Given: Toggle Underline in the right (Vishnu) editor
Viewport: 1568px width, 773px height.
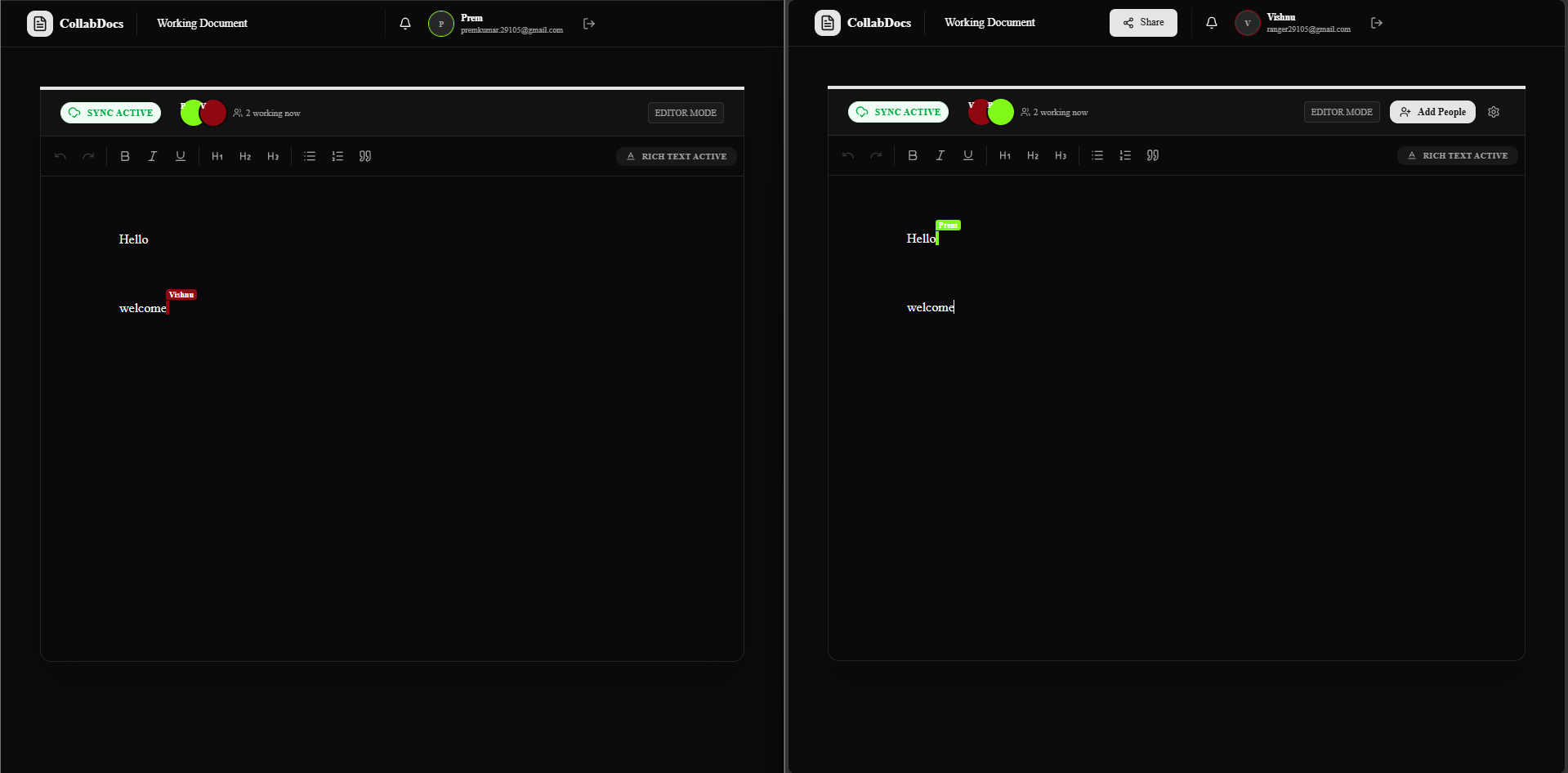Looking at the screenshot, I should 968,155.
